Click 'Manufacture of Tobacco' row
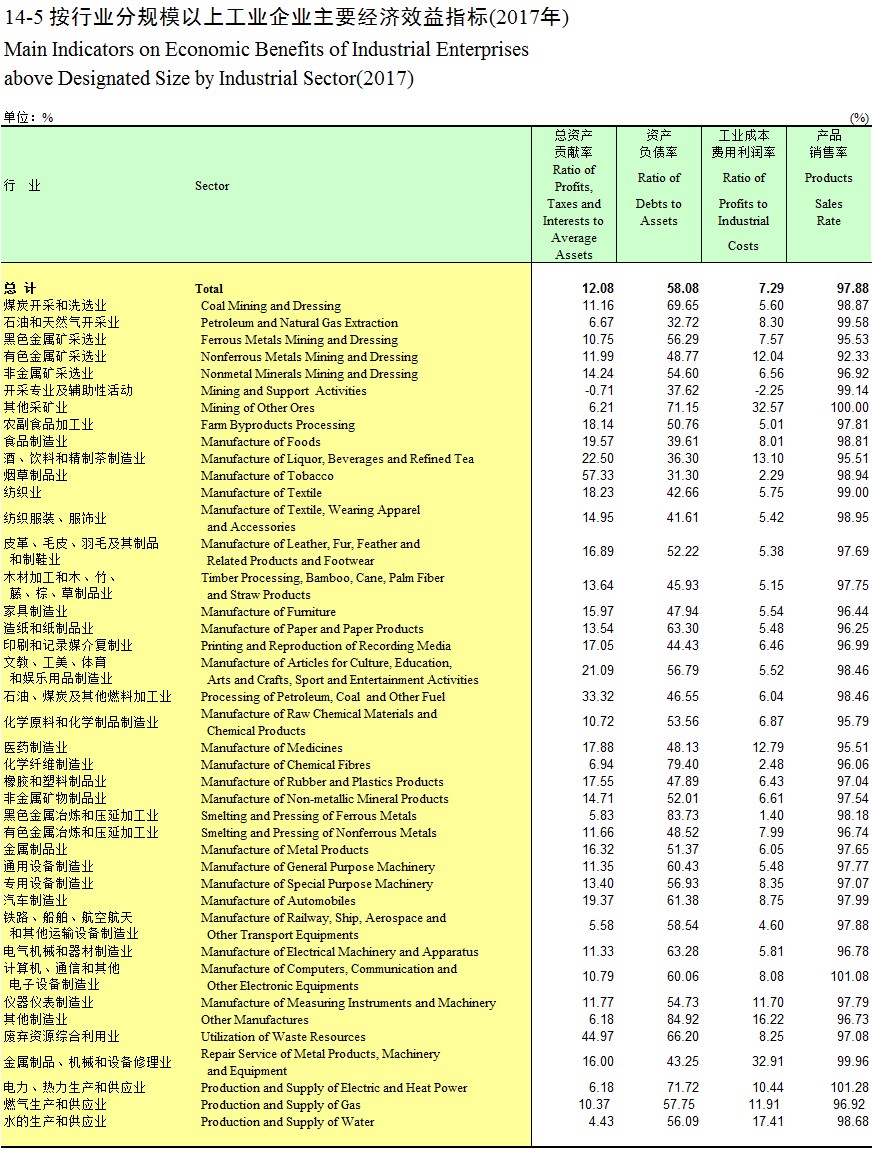The image size is (872, 1165). [267, 476]
